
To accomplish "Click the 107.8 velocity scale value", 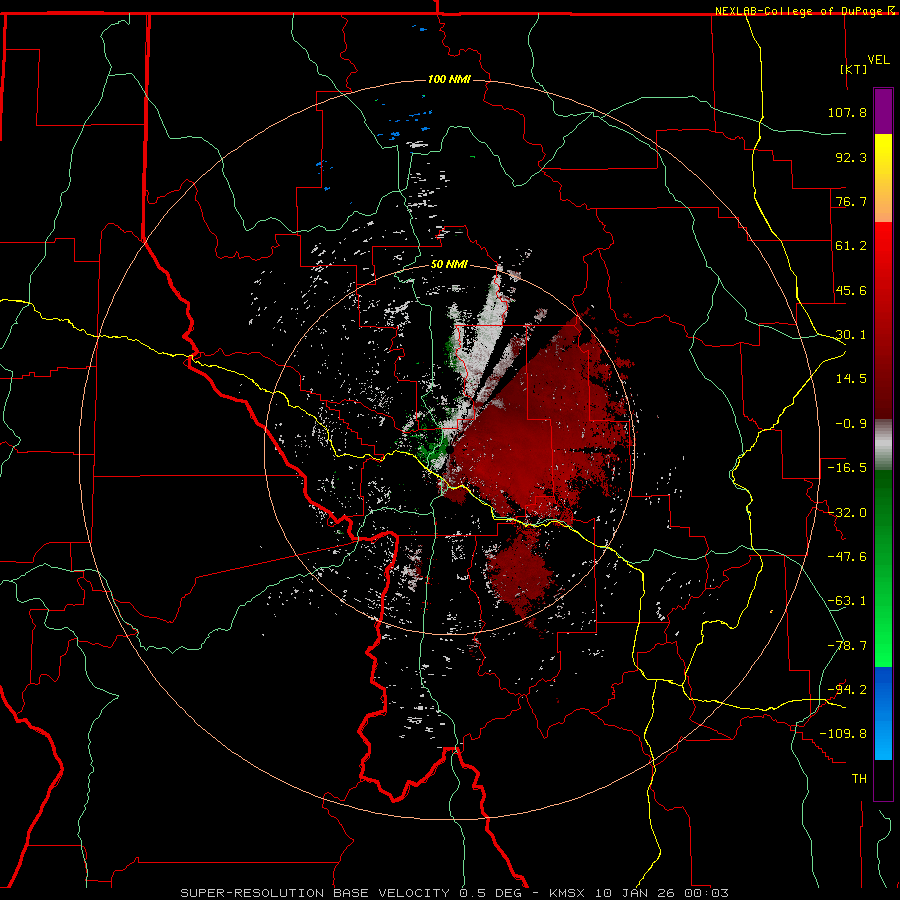I will (x=847, y=112).
